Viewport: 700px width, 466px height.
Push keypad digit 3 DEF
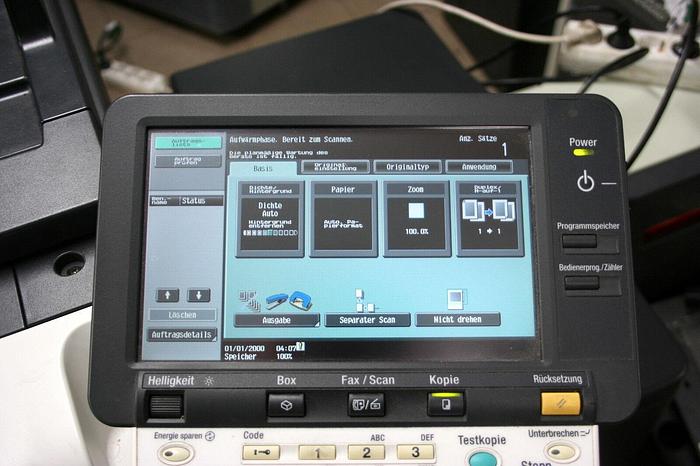point(415,452)
